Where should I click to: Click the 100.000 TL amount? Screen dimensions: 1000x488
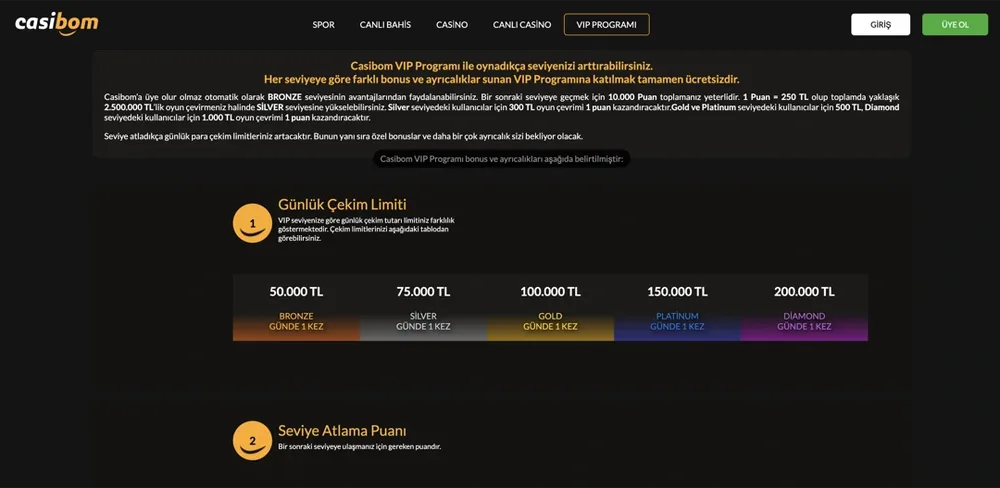pyautogui.click(x=550, y=292)
